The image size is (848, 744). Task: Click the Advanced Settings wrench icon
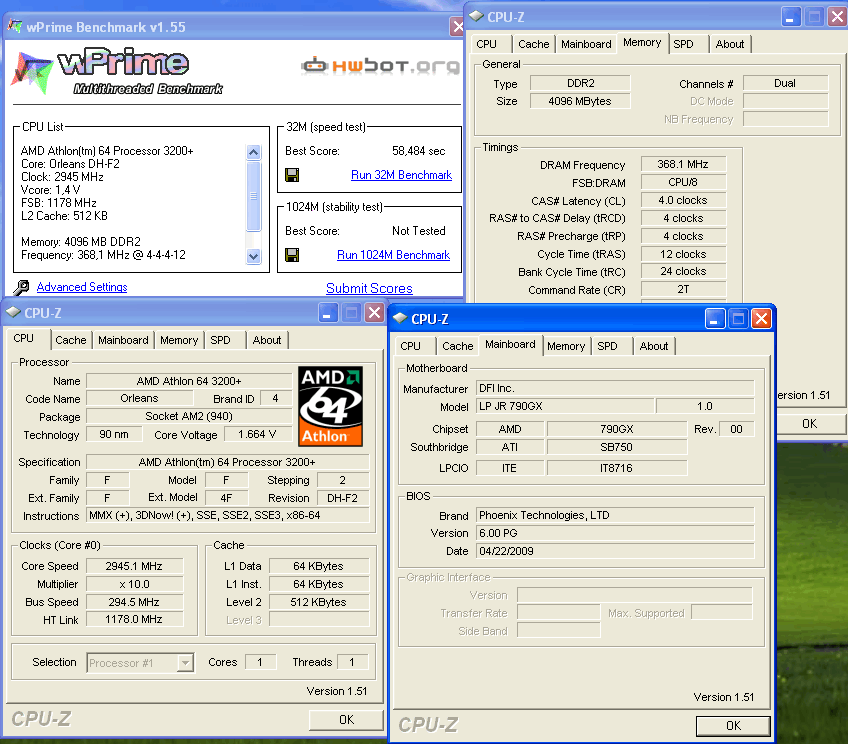(21, 287)
